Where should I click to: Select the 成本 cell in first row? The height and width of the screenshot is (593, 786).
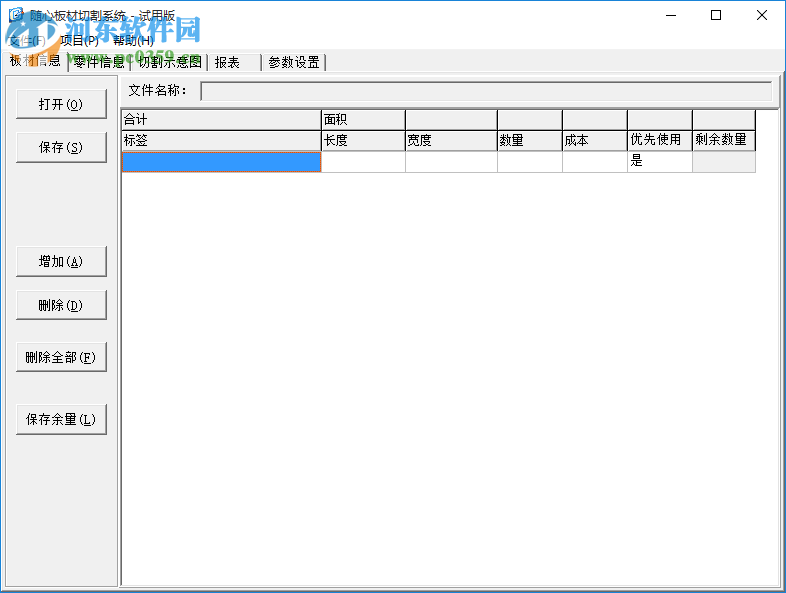pyautogui.click(x=595, y=162)
